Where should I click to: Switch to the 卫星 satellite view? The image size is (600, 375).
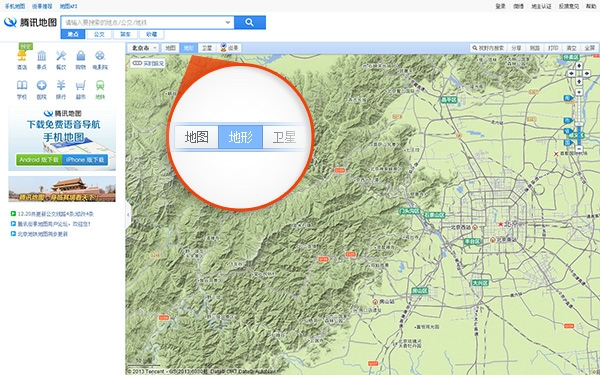(x=207, y=48)
